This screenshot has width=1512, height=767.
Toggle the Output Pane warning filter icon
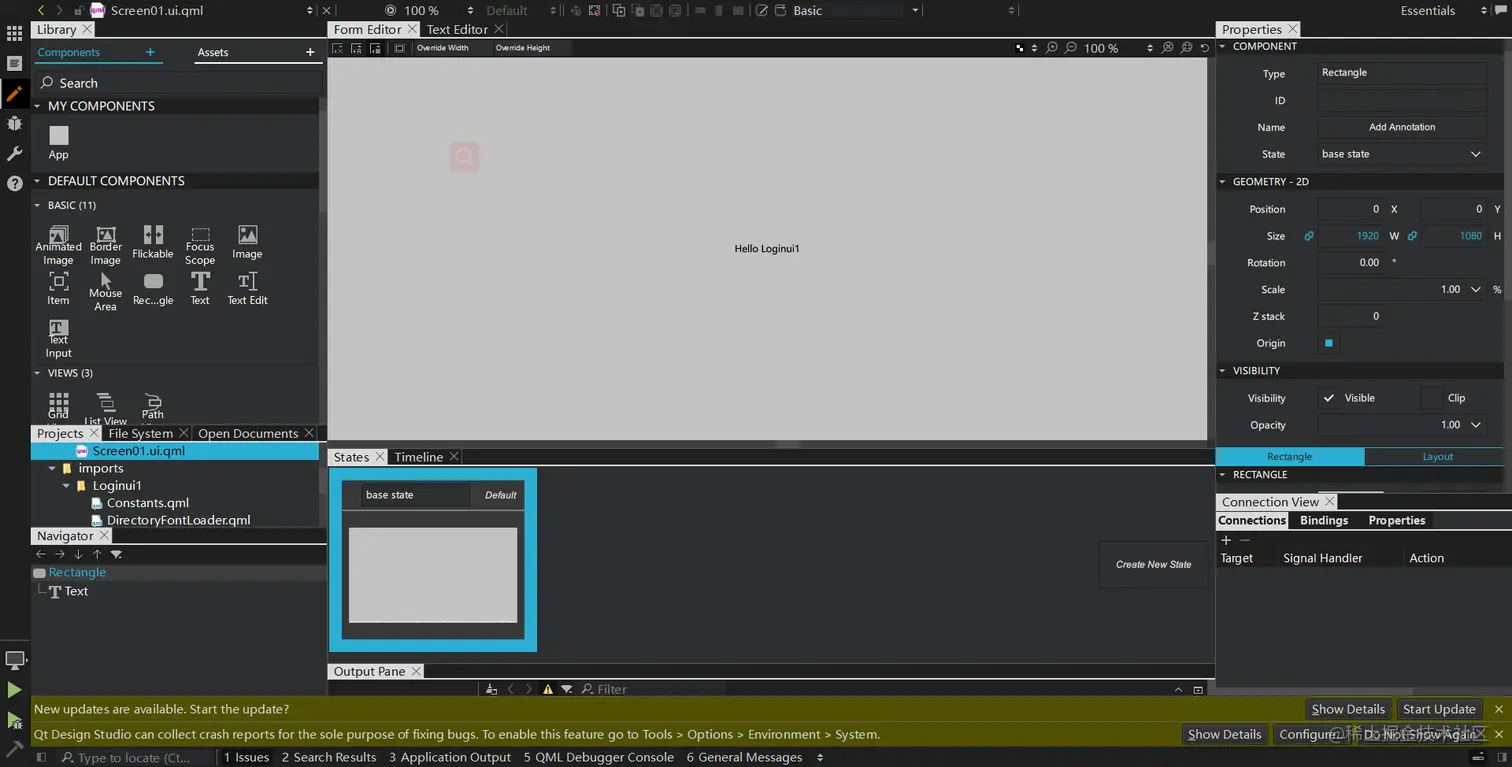(x=547, y=689)
